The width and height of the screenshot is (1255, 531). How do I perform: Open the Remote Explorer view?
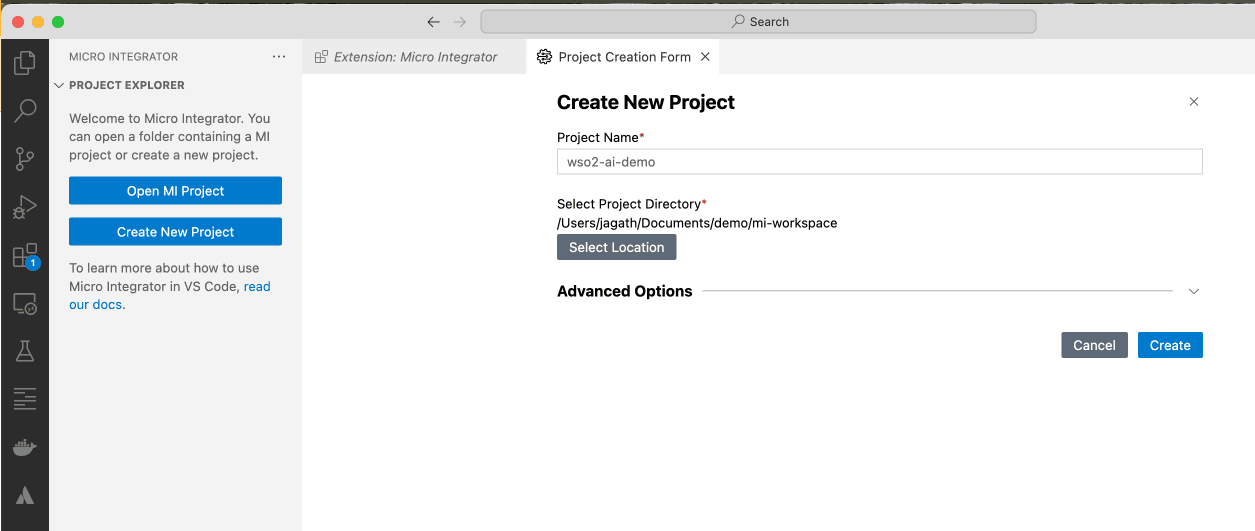point(24,304)
